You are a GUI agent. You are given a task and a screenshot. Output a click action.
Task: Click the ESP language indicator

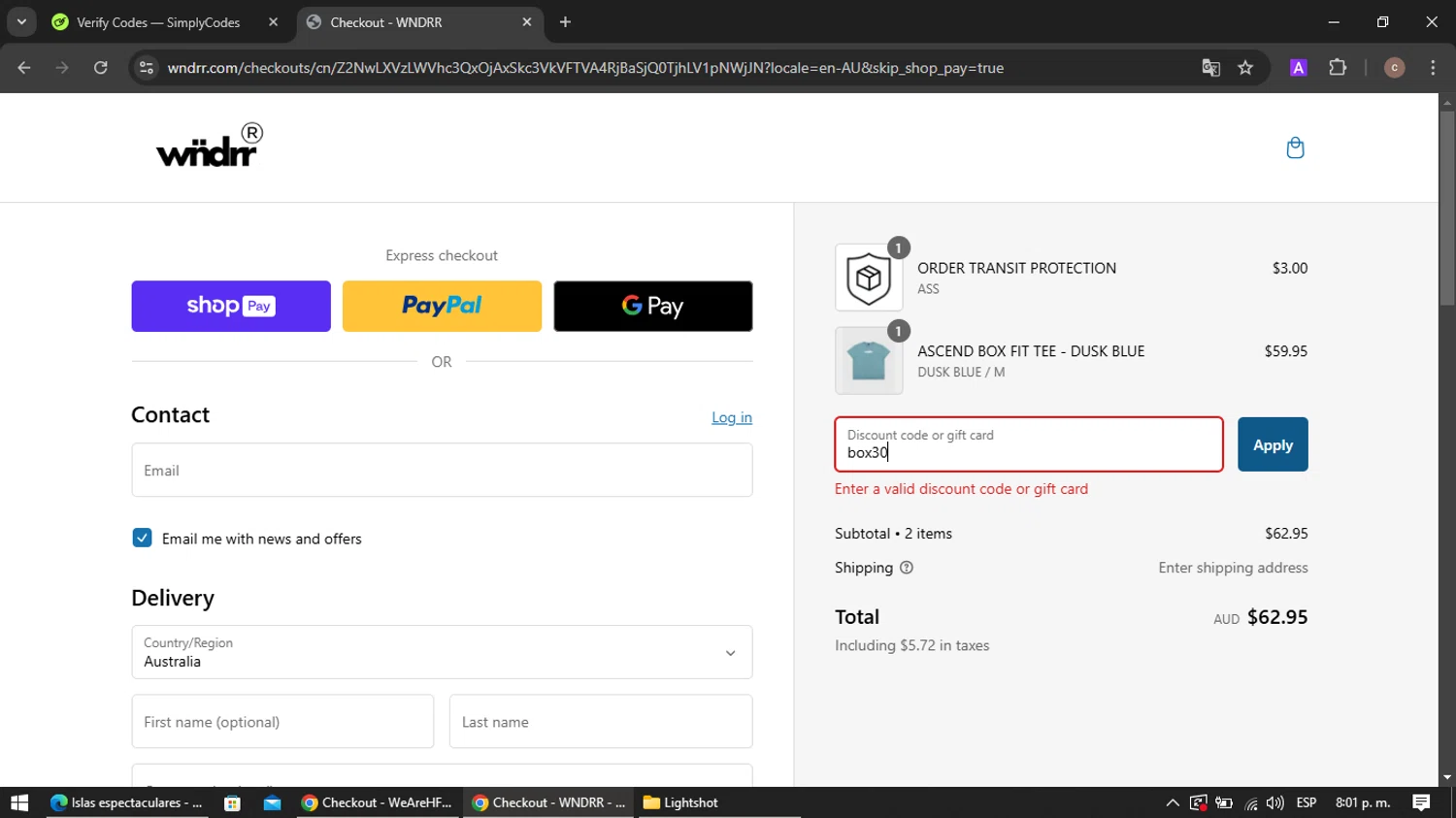coord(1307,802)
